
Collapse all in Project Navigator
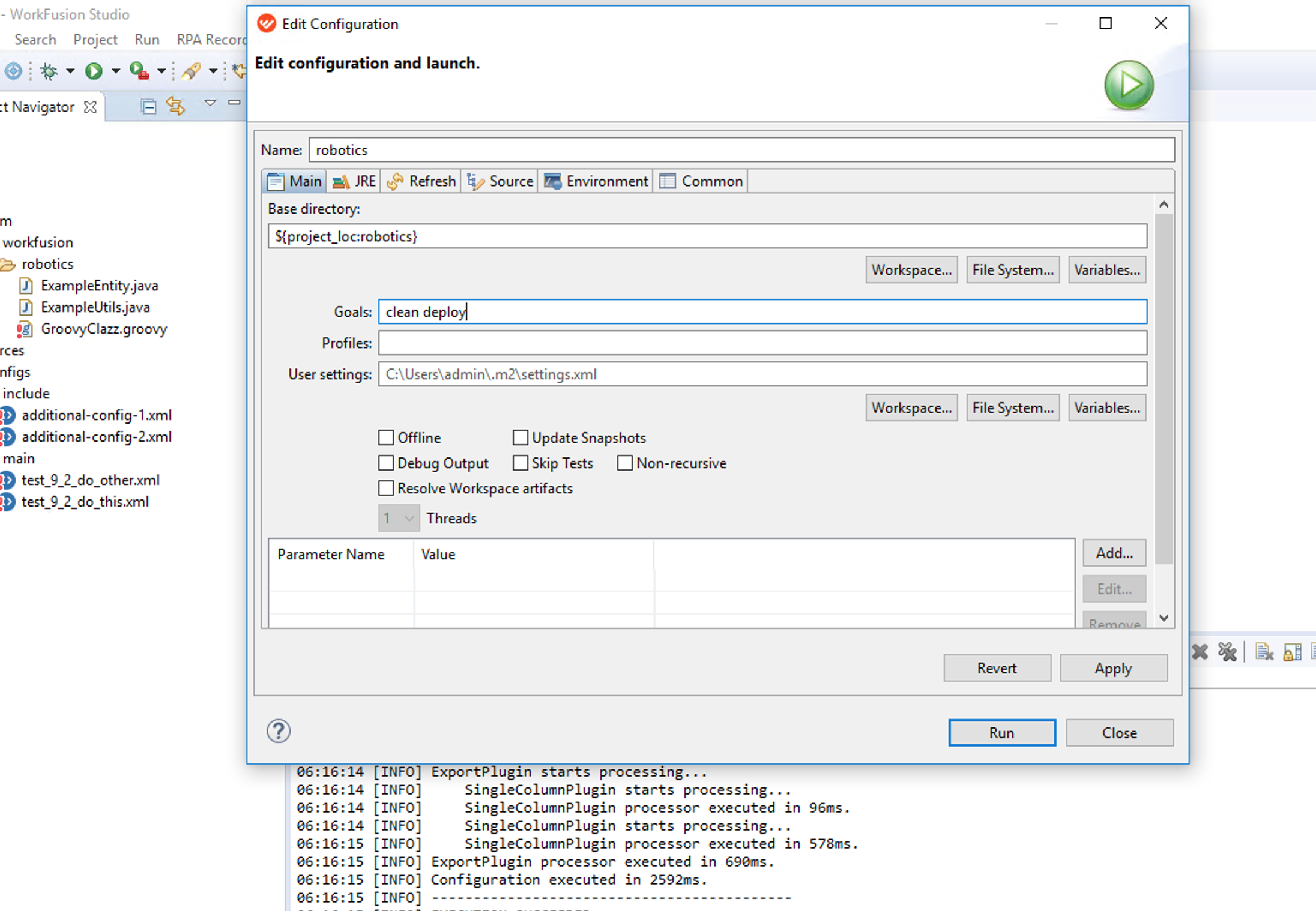tap(148, 106)
